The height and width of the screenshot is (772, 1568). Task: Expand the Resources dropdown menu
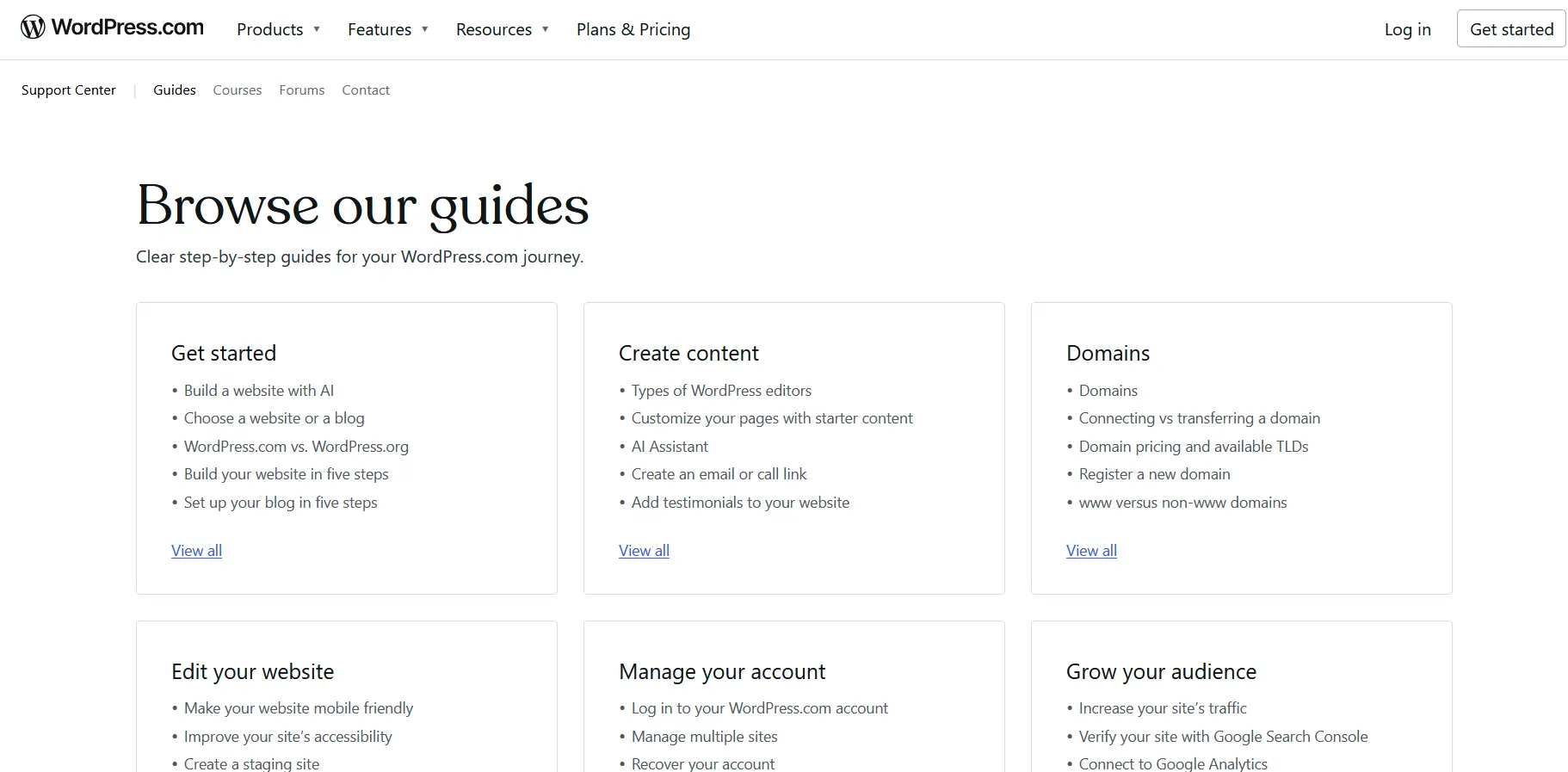click(x=502, y=29)
